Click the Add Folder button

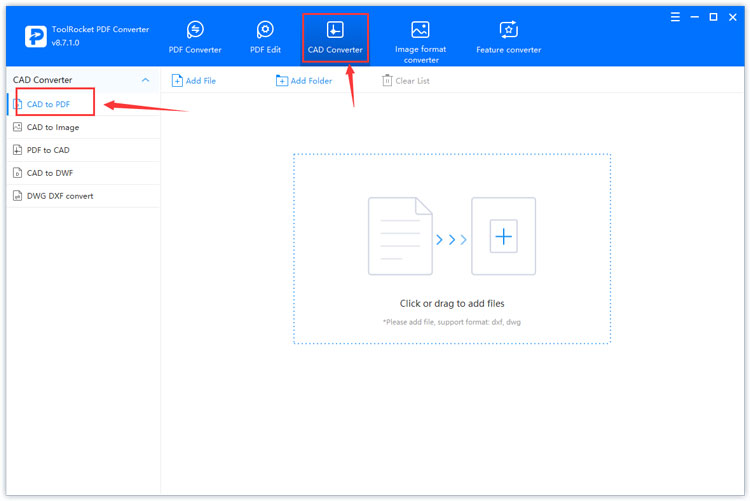[304, 80]
